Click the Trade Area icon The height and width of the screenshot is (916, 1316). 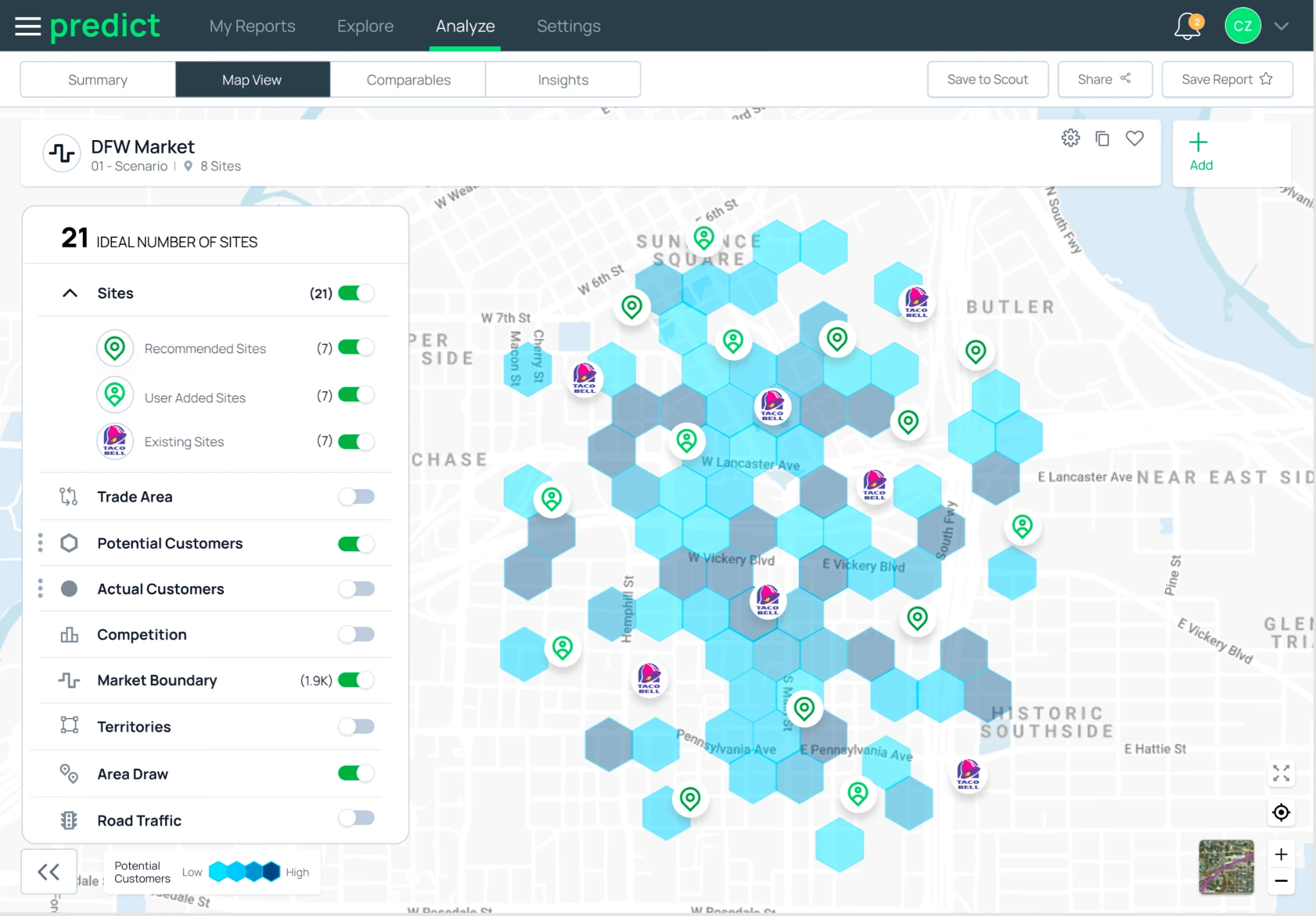point(69,496)
